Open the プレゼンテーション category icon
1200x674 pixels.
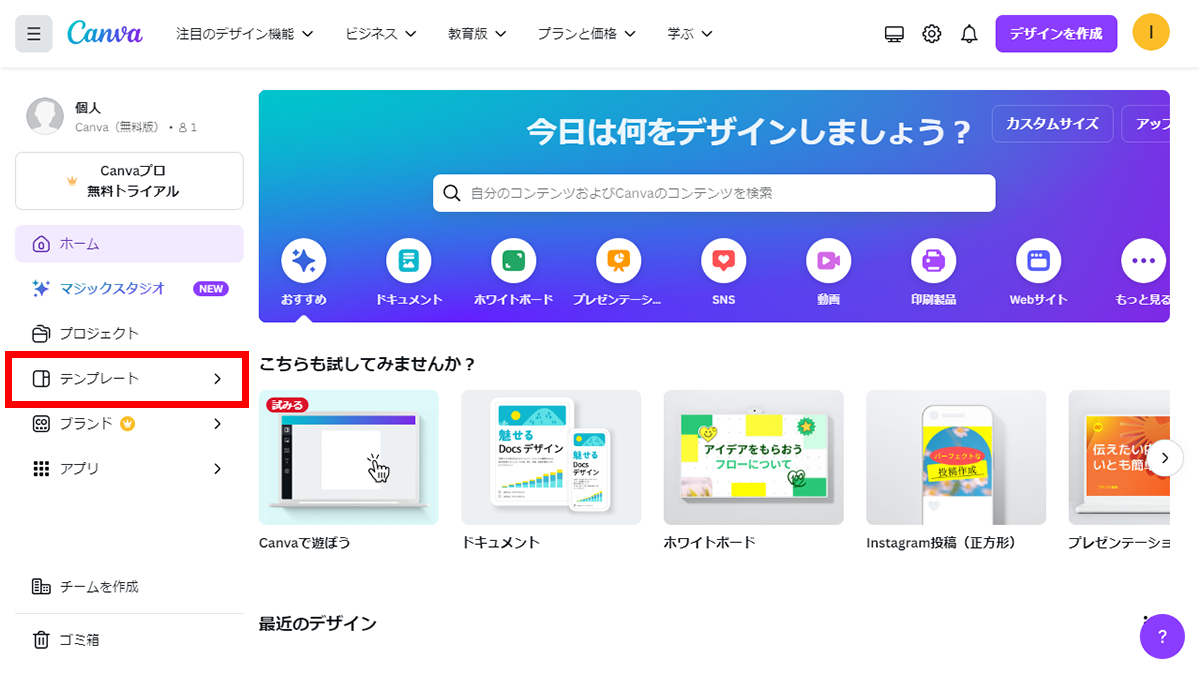click(x=618, y=262)
